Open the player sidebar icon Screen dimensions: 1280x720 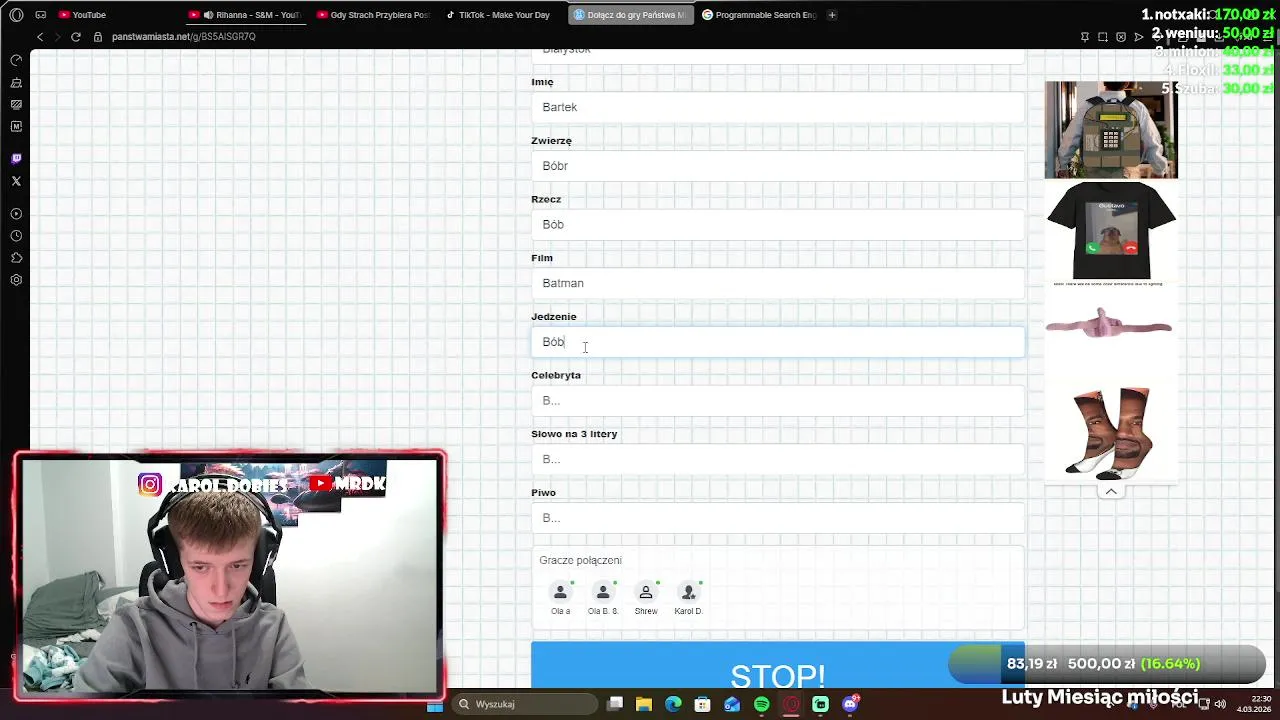[x=16, y=214]
